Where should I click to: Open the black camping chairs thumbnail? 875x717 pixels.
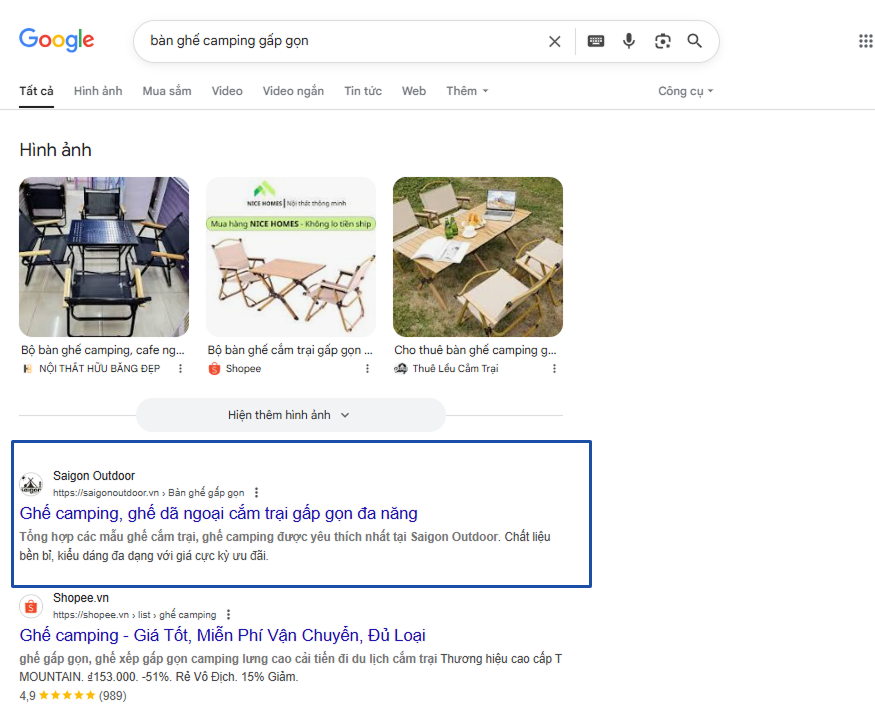pyautogui.click(x=104, y=257)
